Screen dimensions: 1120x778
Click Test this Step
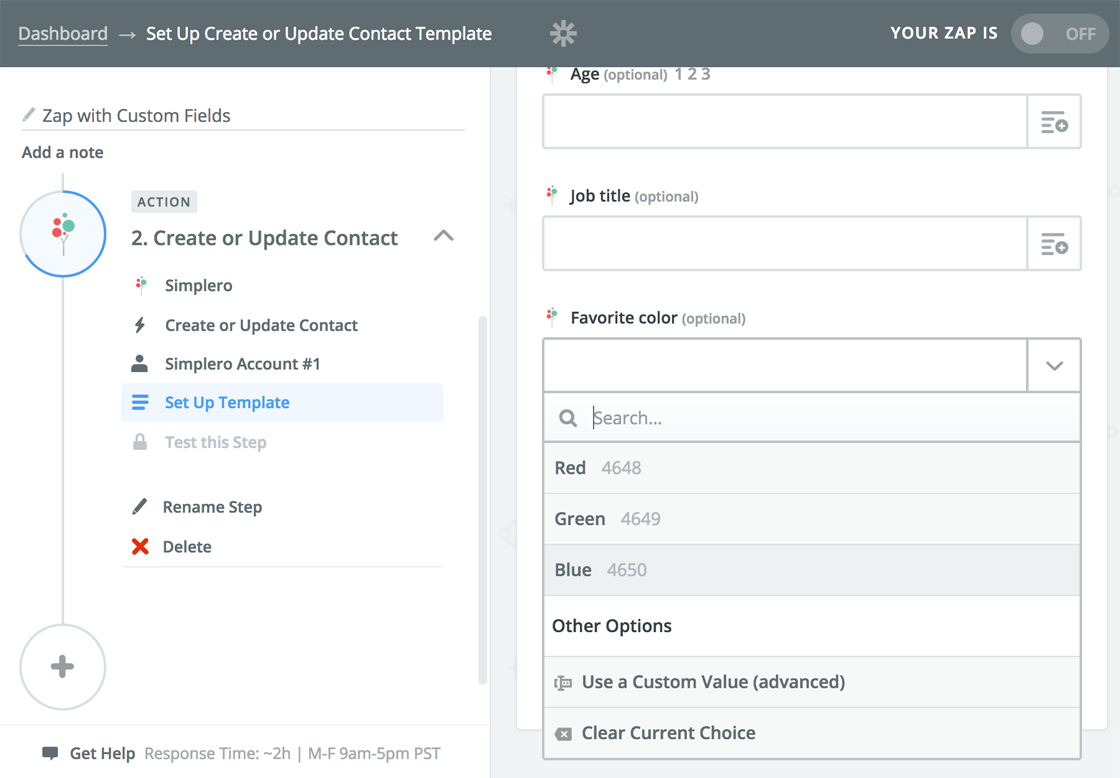point(216,442)
